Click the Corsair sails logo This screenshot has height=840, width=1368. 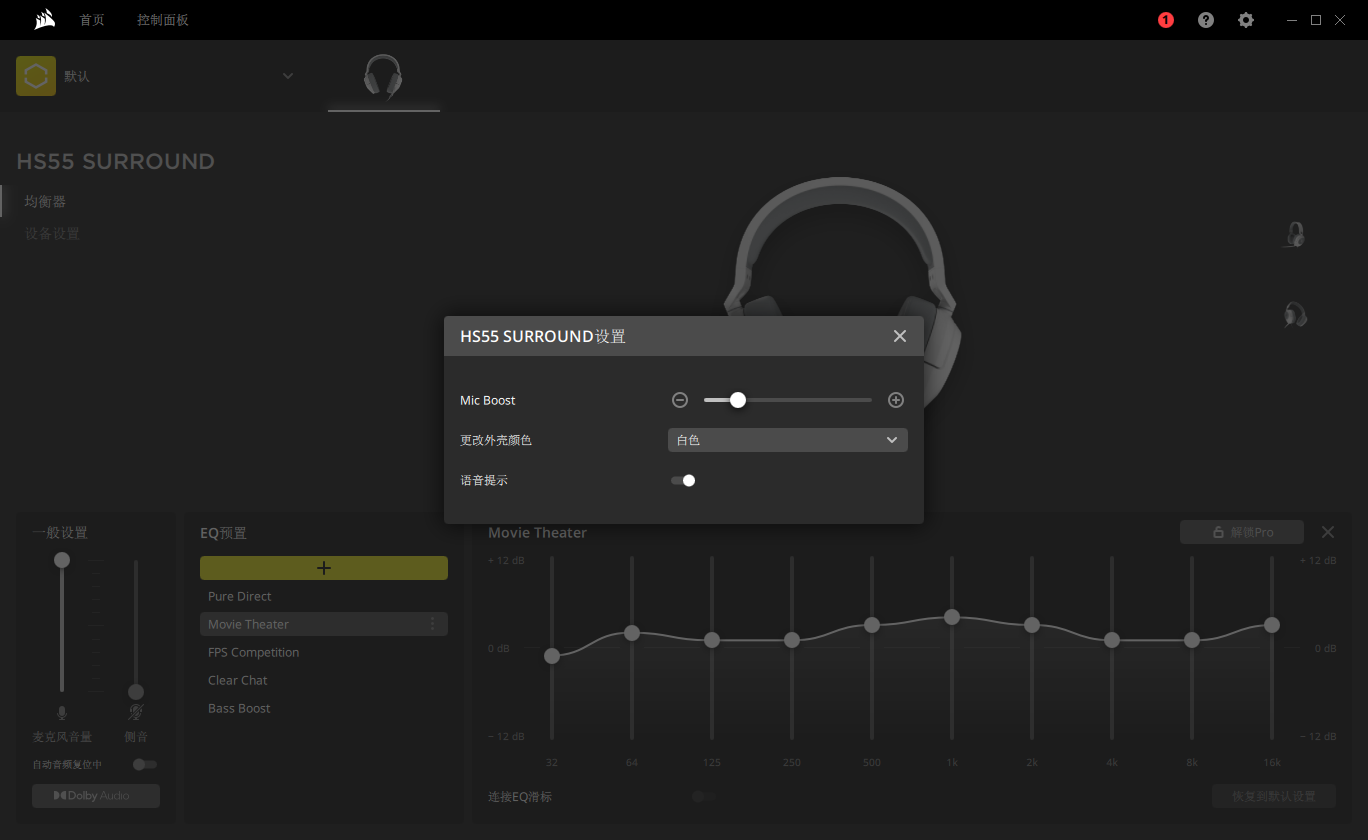click(43, 20)
